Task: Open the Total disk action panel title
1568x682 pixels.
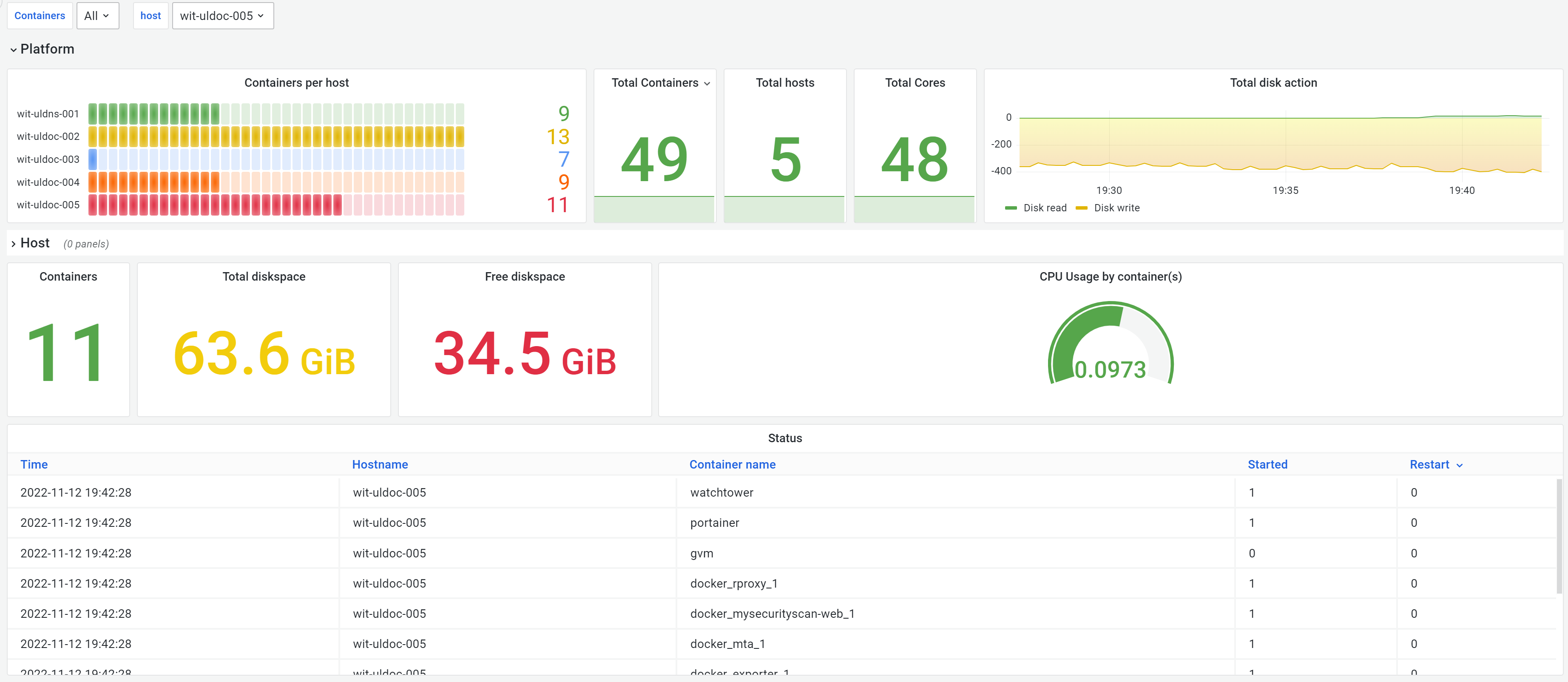Action: click(x=1273, y=83)
